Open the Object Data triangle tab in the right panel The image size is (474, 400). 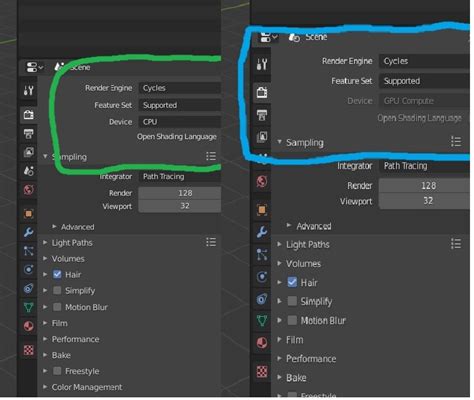click(262, 321)
